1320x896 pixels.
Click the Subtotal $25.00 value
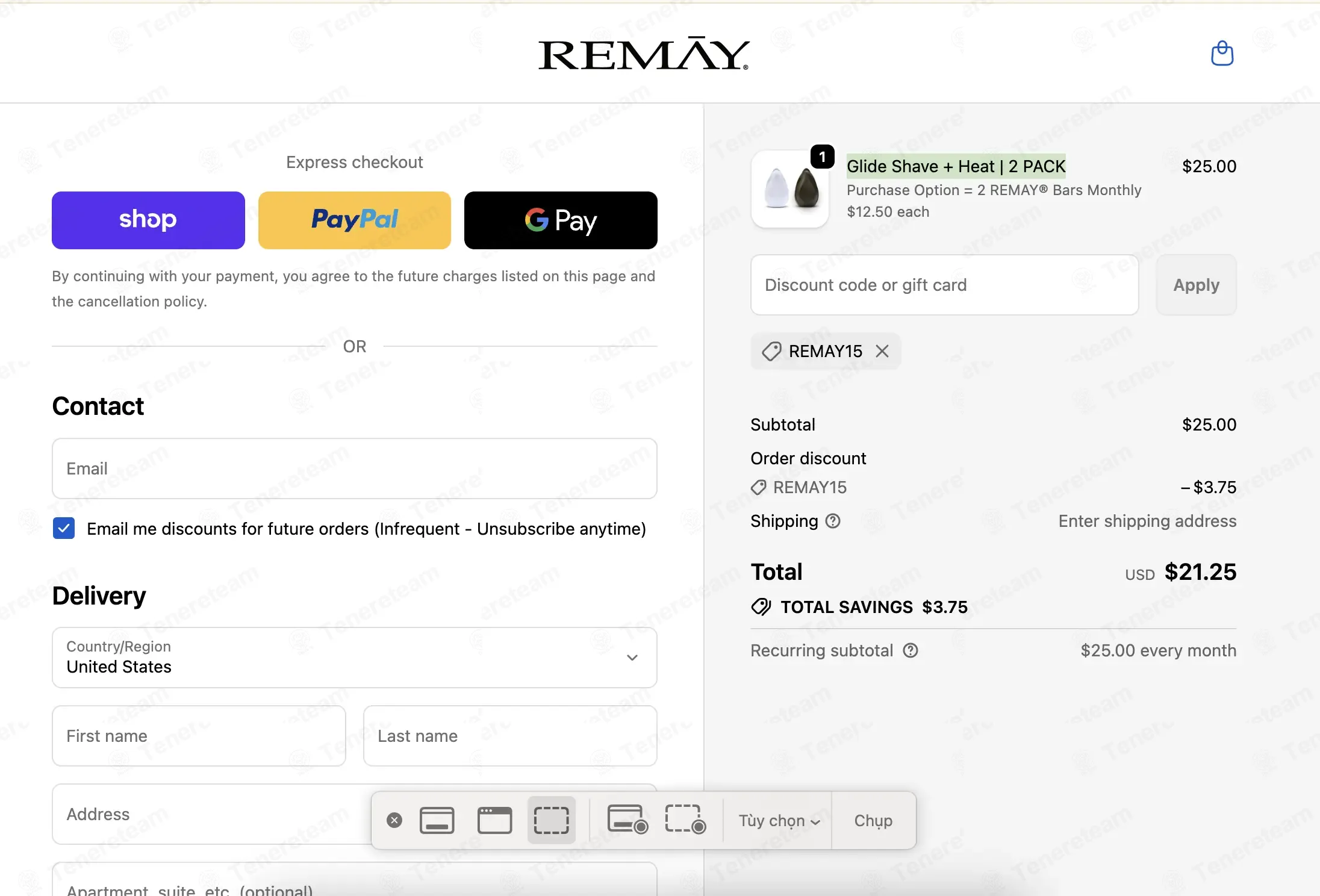[x=1209, y=425]
